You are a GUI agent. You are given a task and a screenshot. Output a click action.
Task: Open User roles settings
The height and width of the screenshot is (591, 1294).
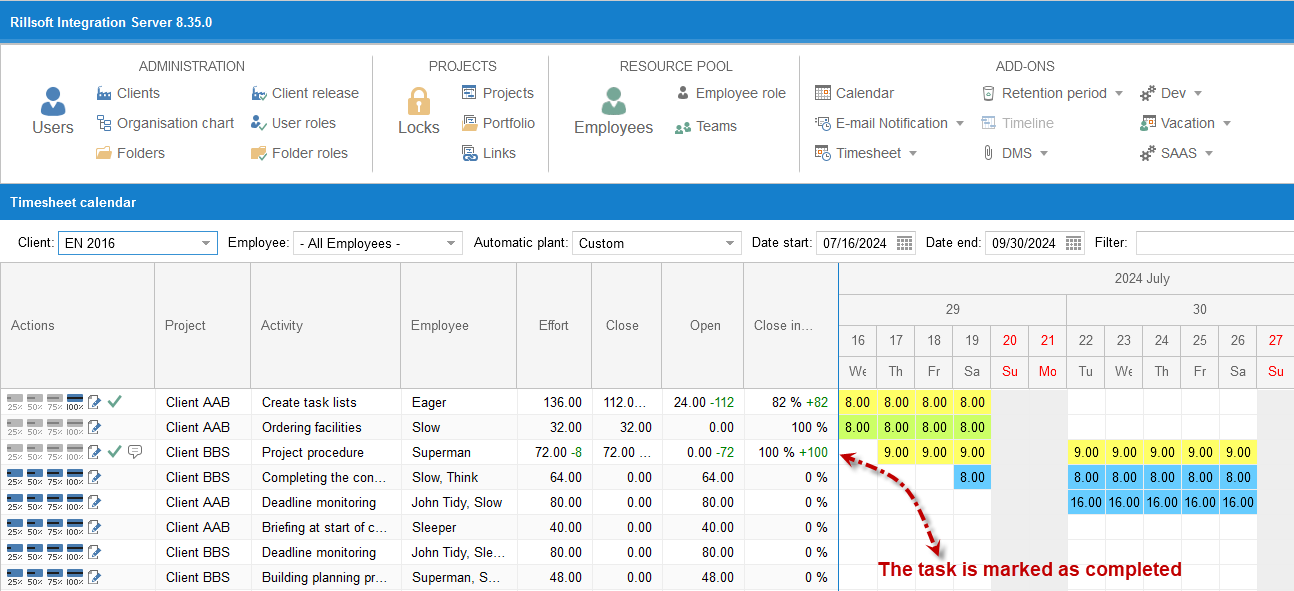pyautogui.click(x=293, y=123)
